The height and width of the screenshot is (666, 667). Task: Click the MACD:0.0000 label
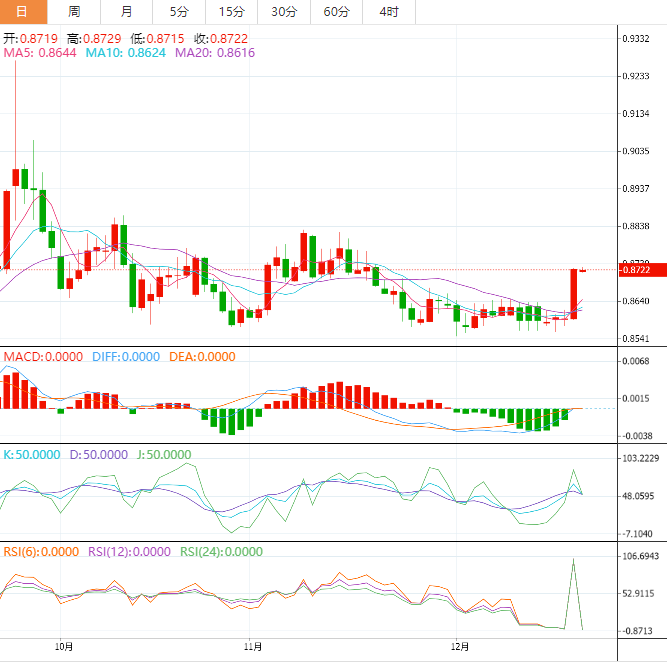coord(43,356)
